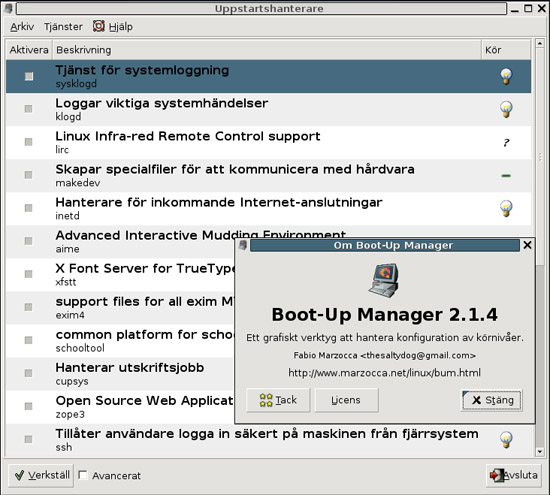Click the Boot-Up Manager 2.1.4 heading
550x495 pixels.
point(384,315)
